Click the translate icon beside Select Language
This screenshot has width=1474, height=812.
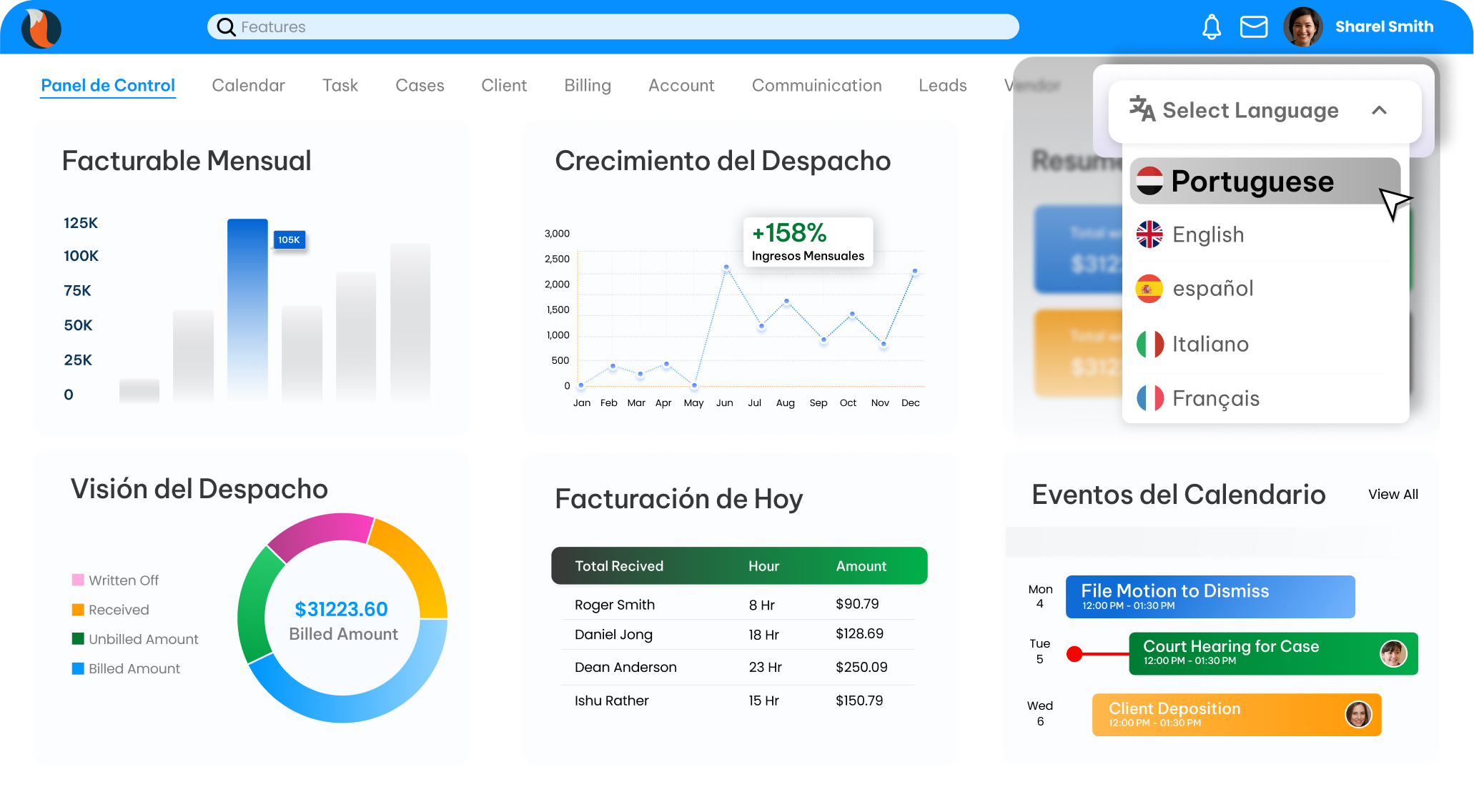[1142, 109]
